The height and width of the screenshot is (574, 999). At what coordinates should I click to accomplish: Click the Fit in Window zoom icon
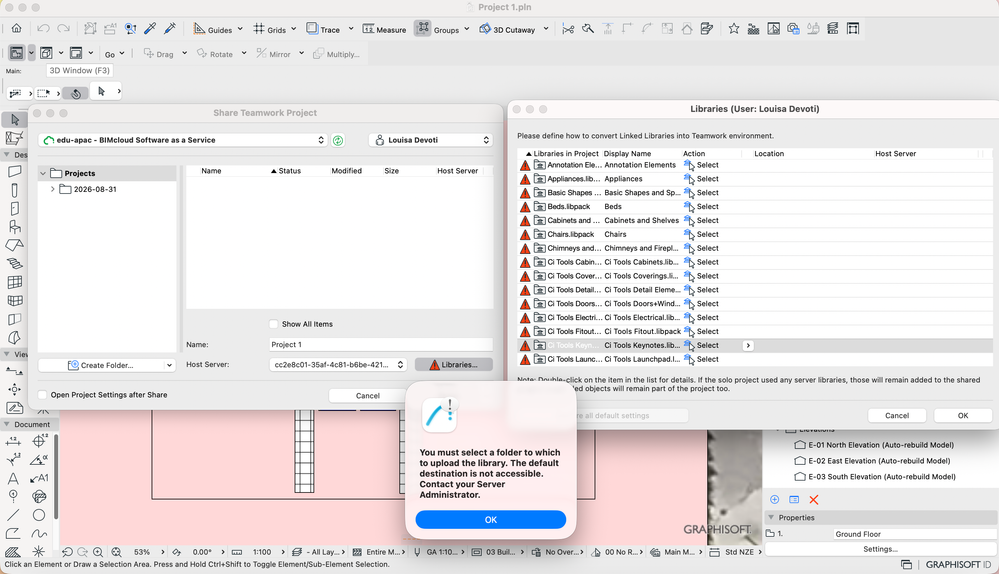(116, 552)
